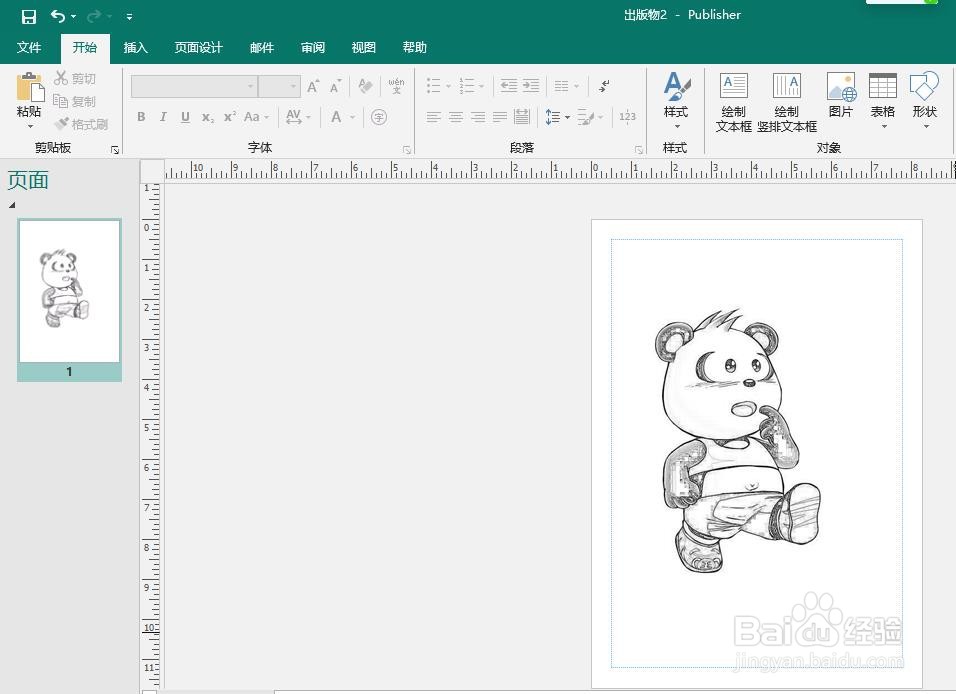Select page 1 thumbnail in navigation pane

tap(70, 300)
